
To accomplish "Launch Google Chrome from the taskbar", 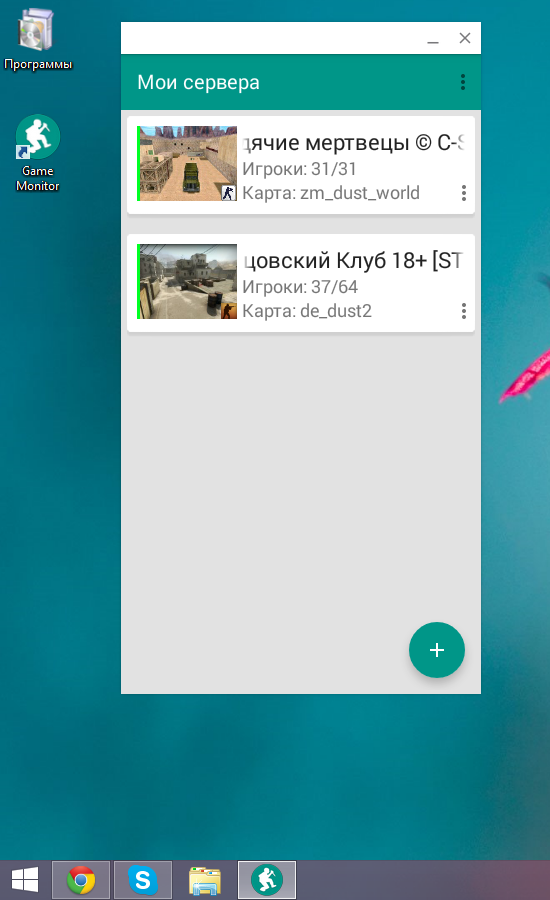I will pos(81,880).
